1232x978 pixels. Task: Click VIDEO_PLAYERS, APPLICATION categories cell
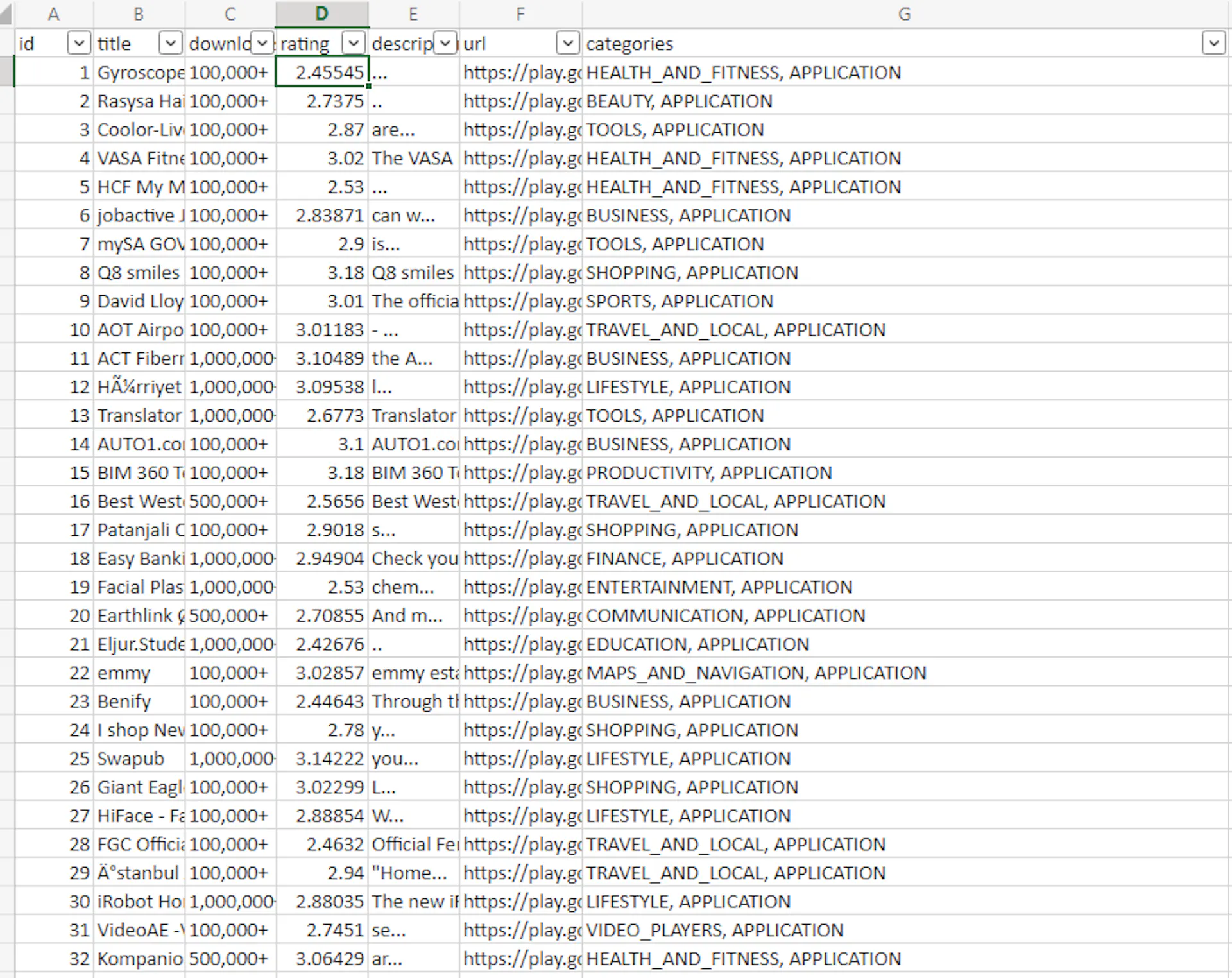point(905,930)
